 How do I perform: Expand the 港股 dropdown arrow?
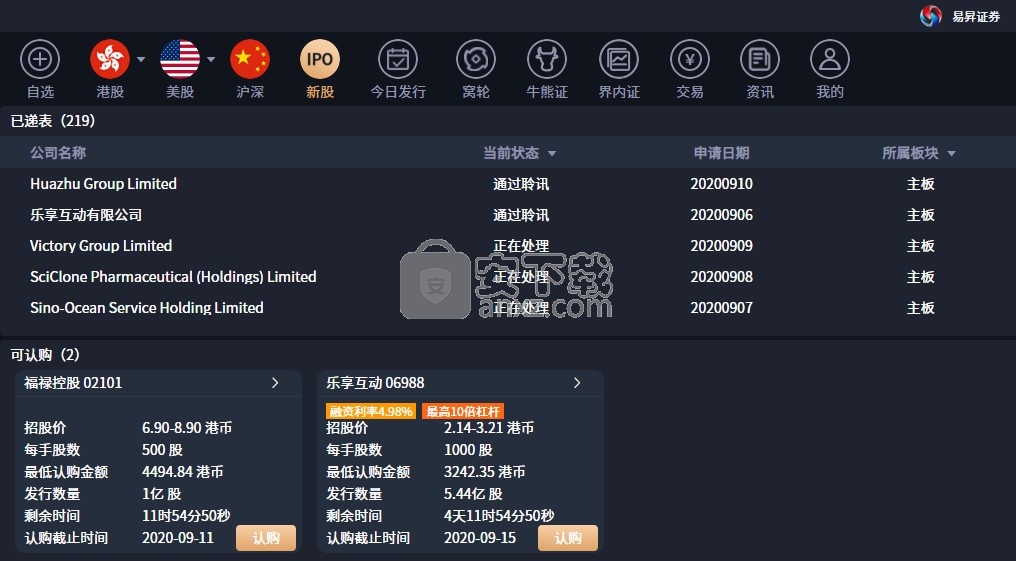point(141,60)
